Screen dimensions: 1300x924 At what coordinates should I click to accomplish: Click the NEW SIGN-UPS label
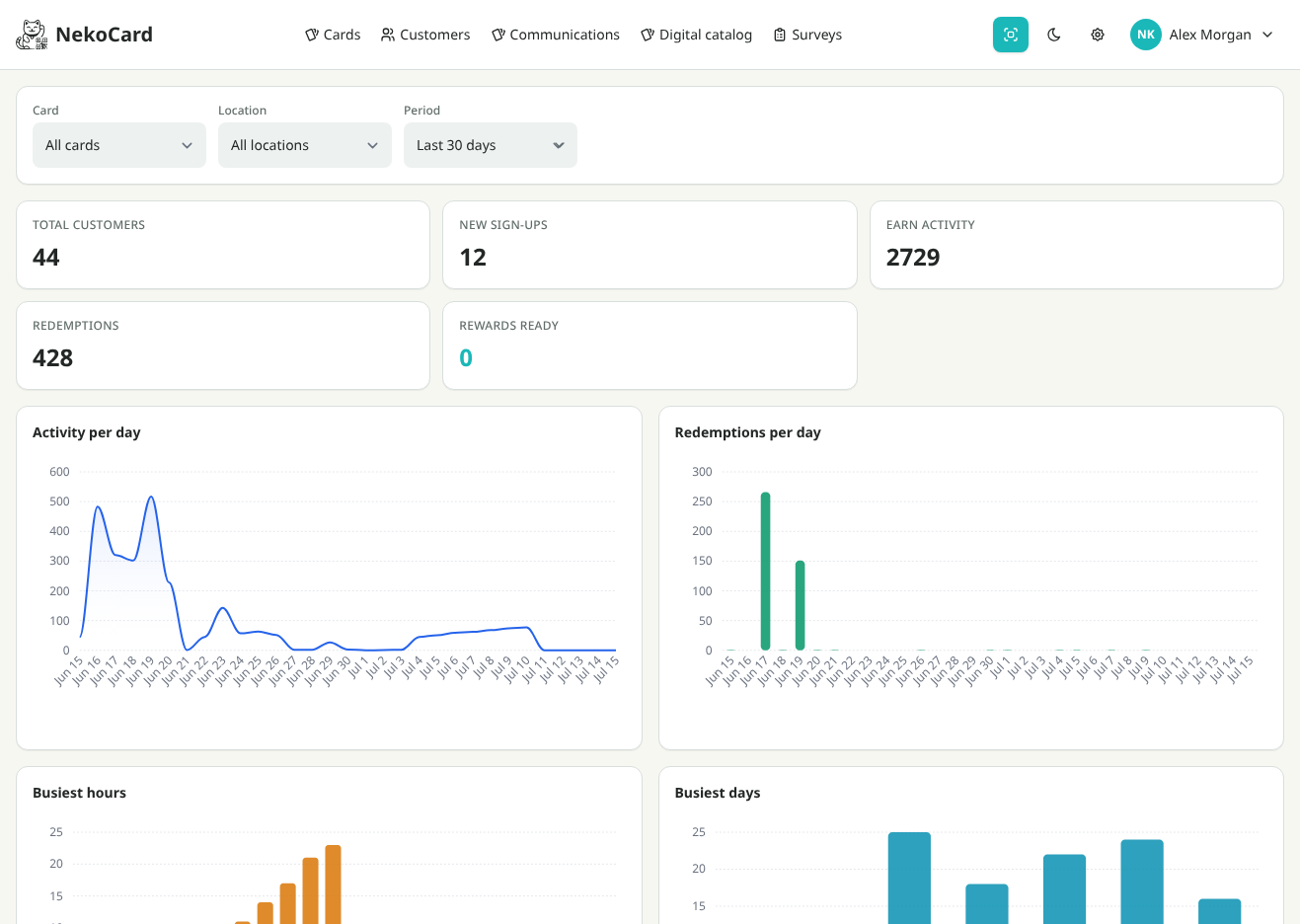pos(503,225)
